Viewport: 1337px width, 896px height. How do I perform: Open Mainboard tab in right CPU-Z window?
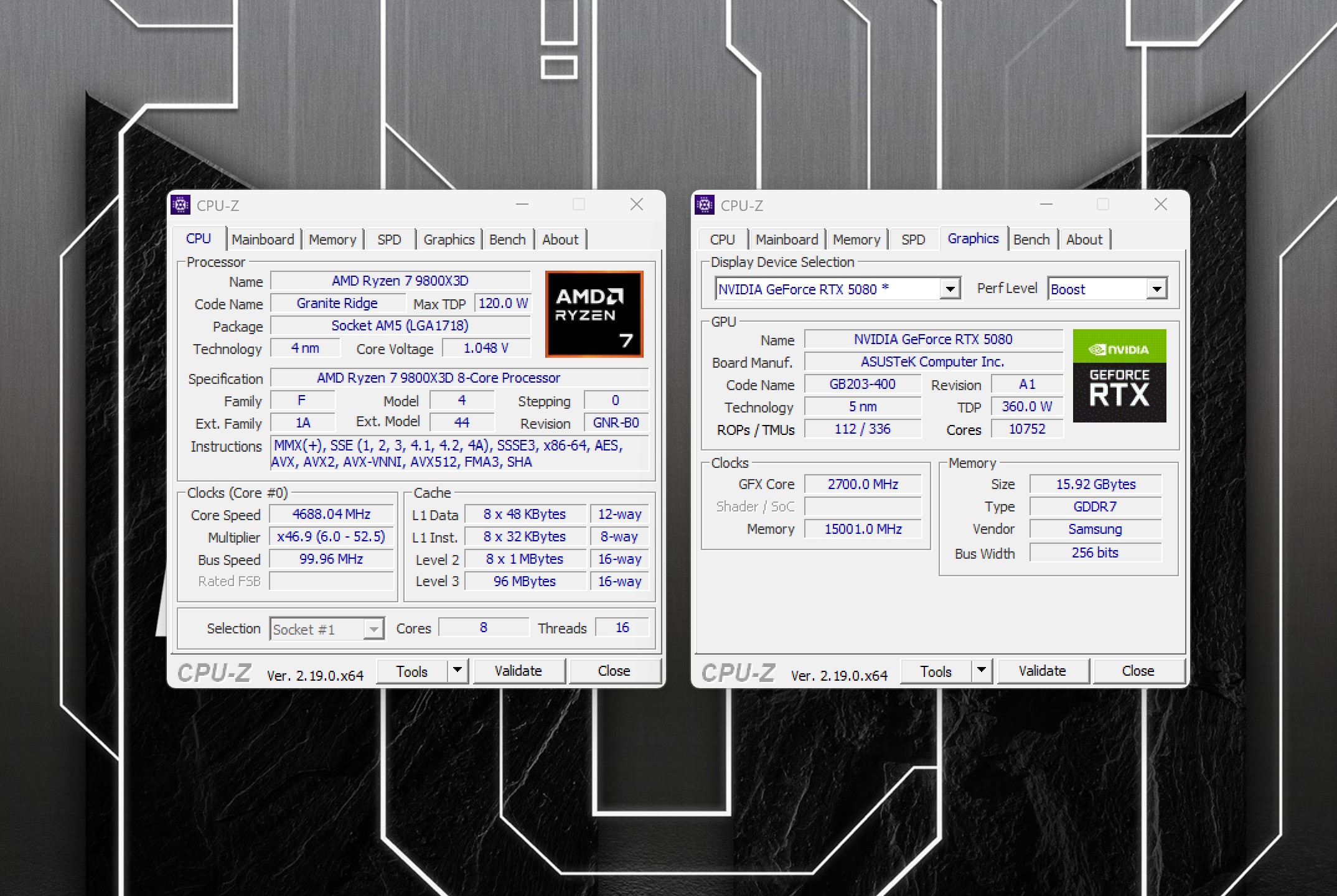(787, 240)
